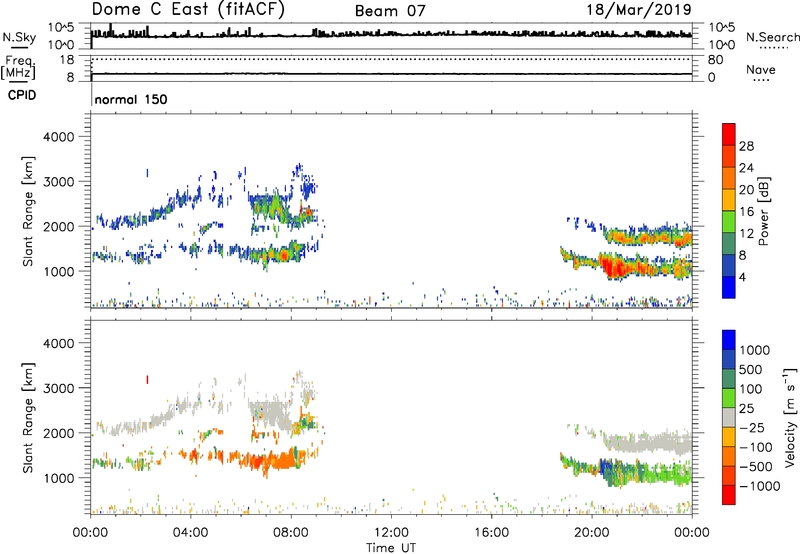Click the '08:00' time axis tick
Viewport: 800px width, 554px height.
(291, 533)
